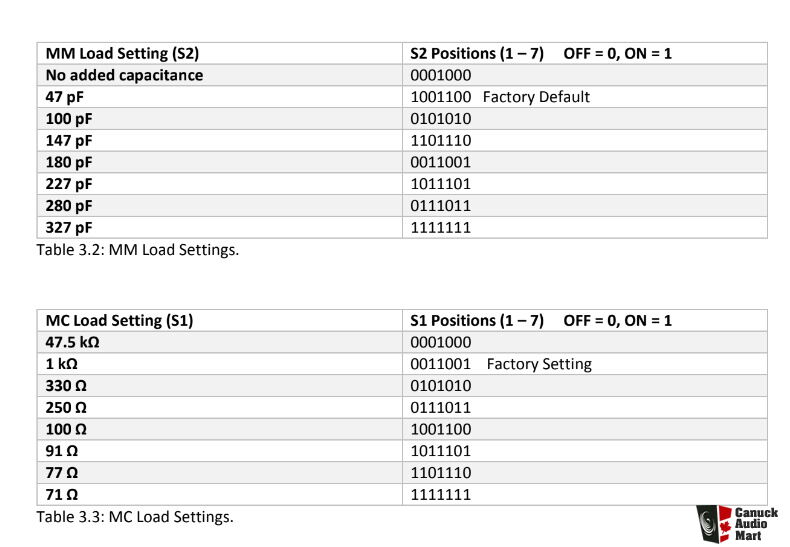This screenshot has width=790, height=547.
Task: Select the 327 pF table cell
Action: click(x=220, y=227)
